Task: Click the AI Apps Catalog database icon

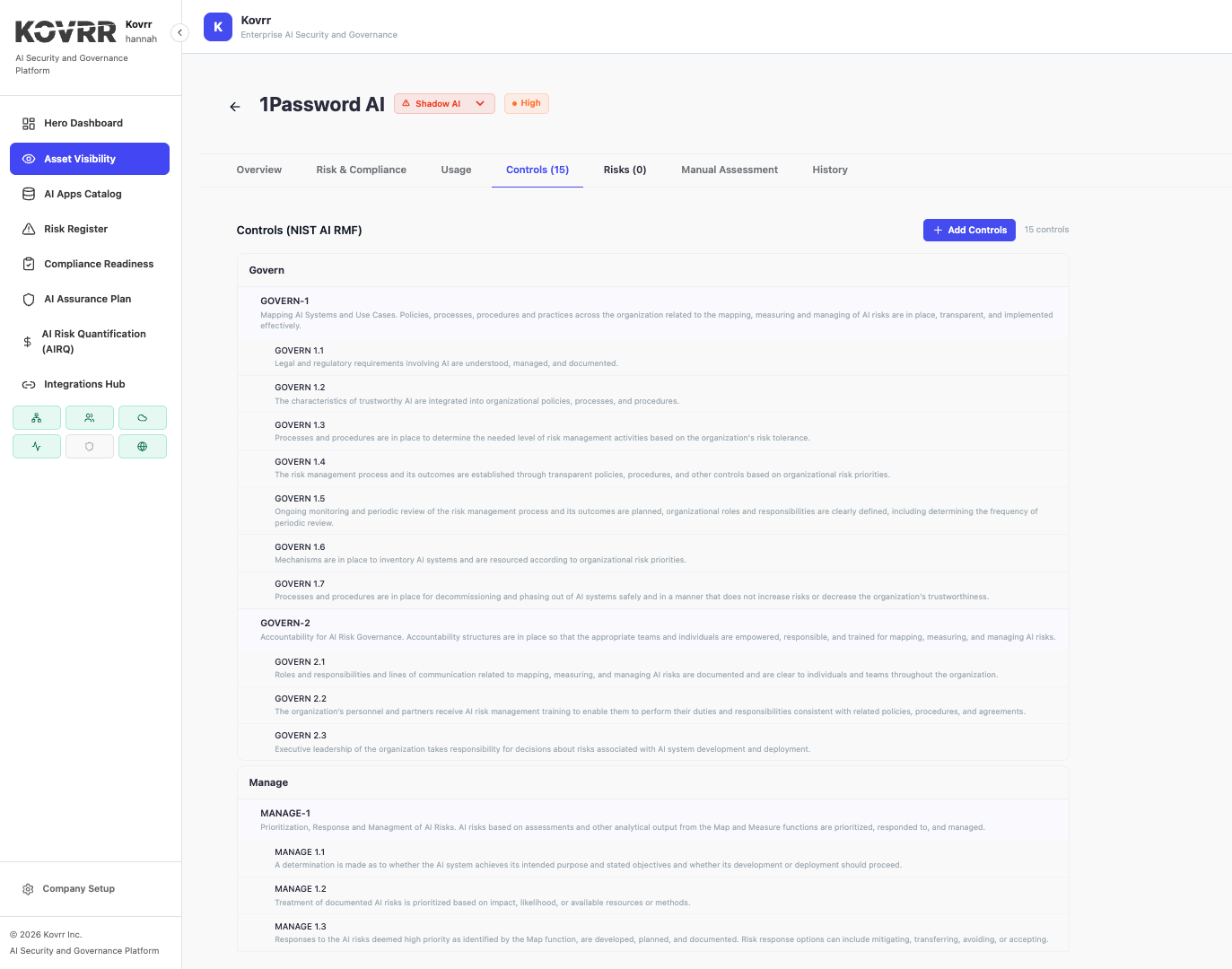Action: [x=29, y=194]
